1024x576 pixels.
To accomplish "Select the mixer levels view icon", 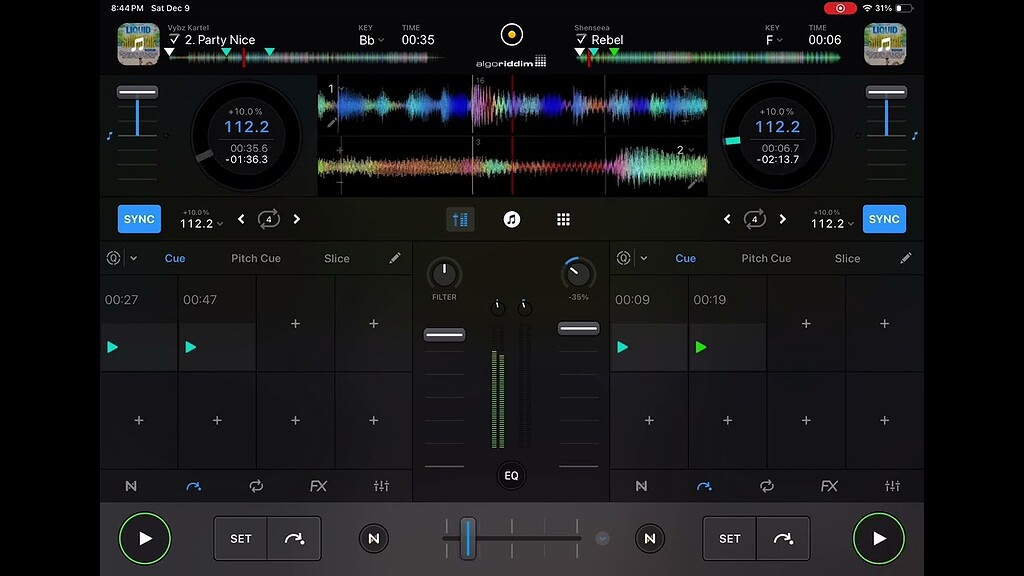I will pyautogui.click(x=460, y=219).
